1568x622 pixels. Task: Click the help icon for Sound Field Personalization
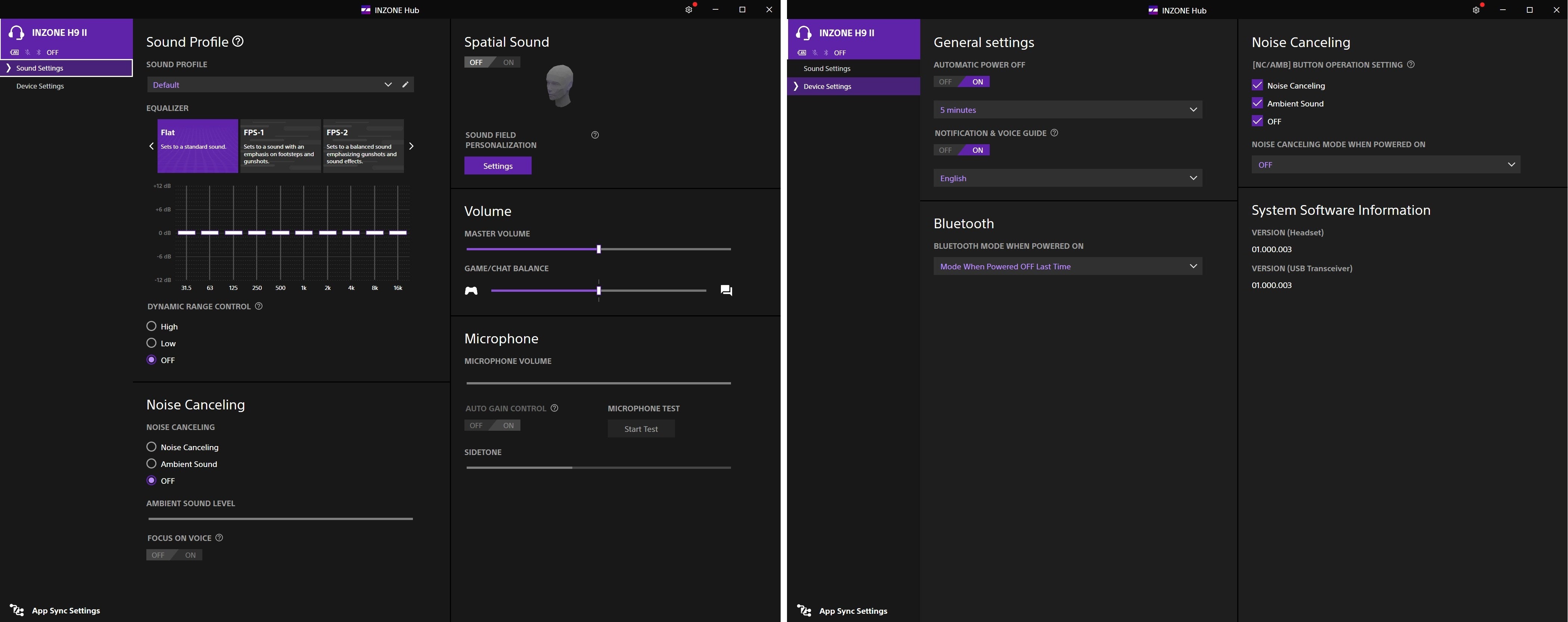click(595, 135)
